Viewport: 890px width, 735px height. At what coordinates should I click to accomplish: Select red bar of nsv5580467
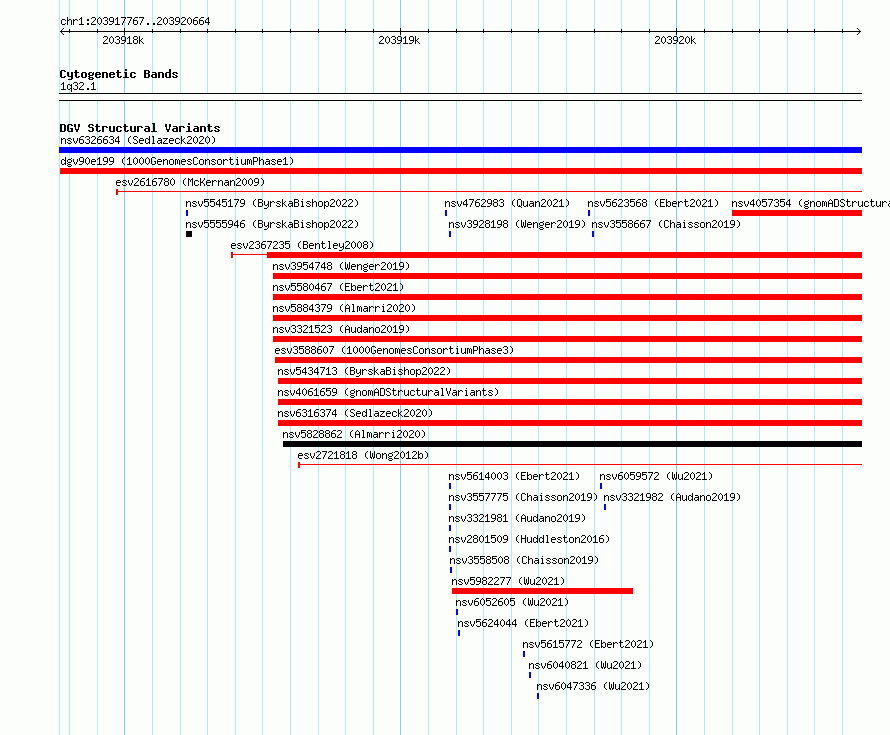point(567,297)
